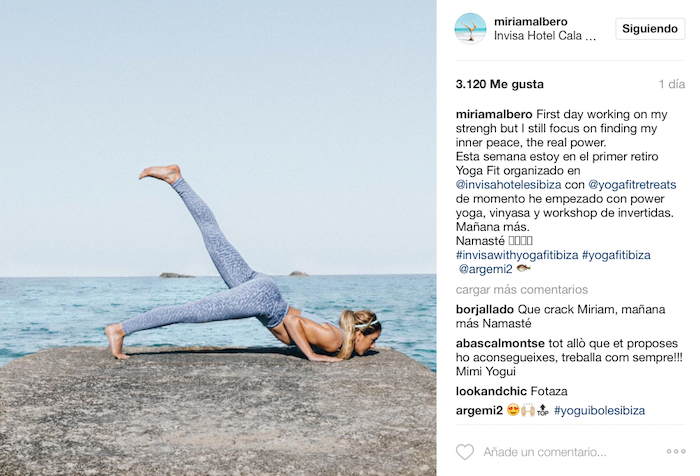Viewport: 700px width, 476px height.
Task: Open the #yoguibolesibiza hashtag
Action: click(x=599, y=410)
